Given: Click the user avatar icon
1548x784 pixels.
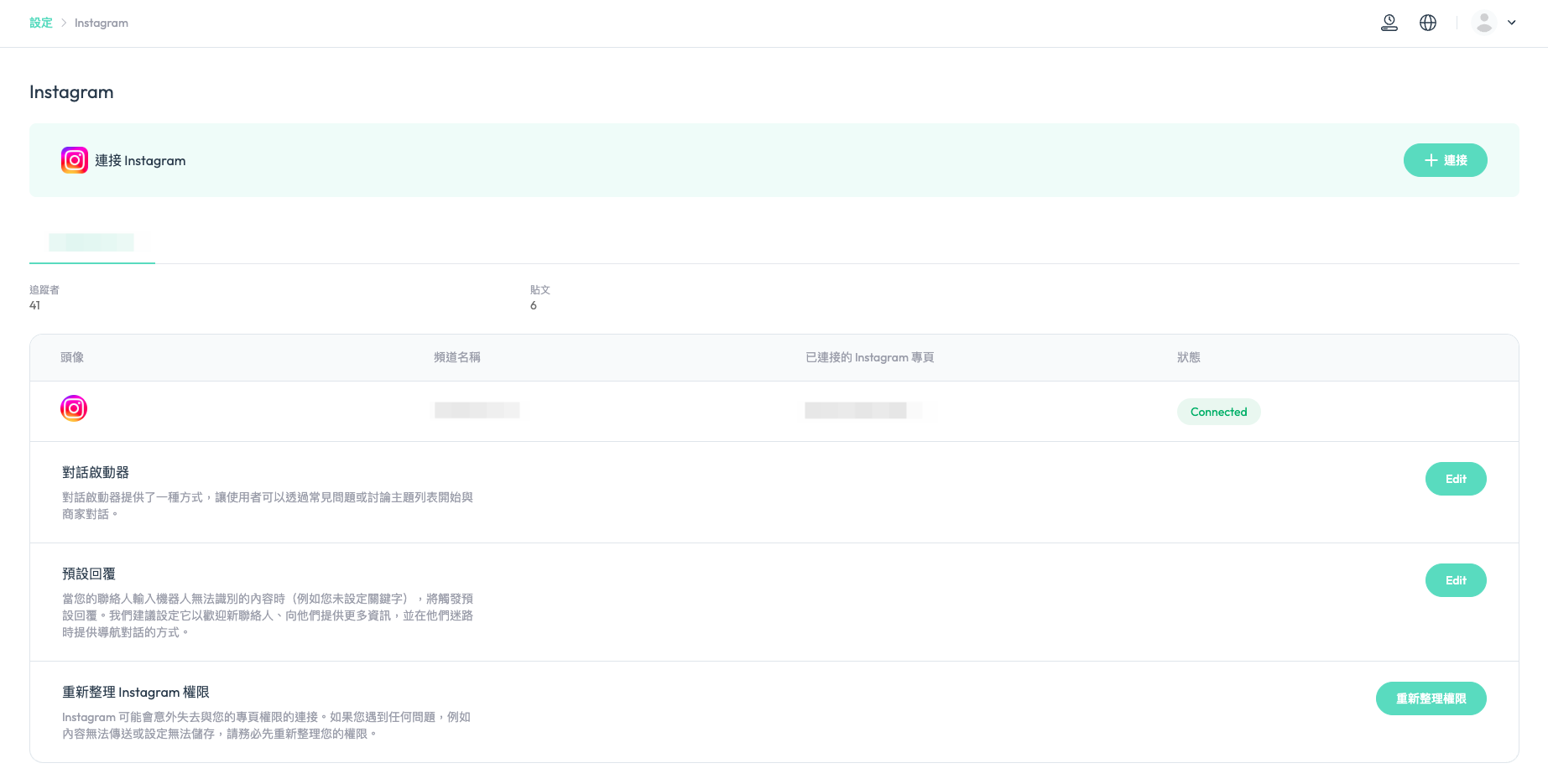Looking at the screenshot, I should (x=1484, y=23).
